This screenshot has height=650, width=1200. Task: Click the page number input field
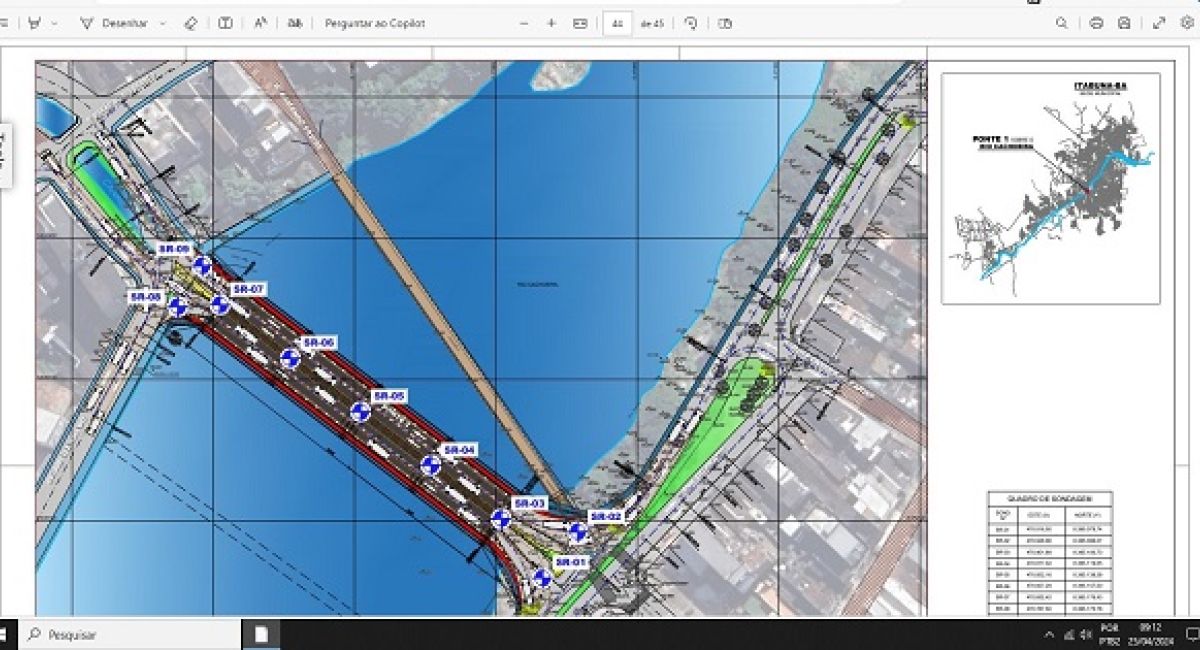(x=618, y=23)
